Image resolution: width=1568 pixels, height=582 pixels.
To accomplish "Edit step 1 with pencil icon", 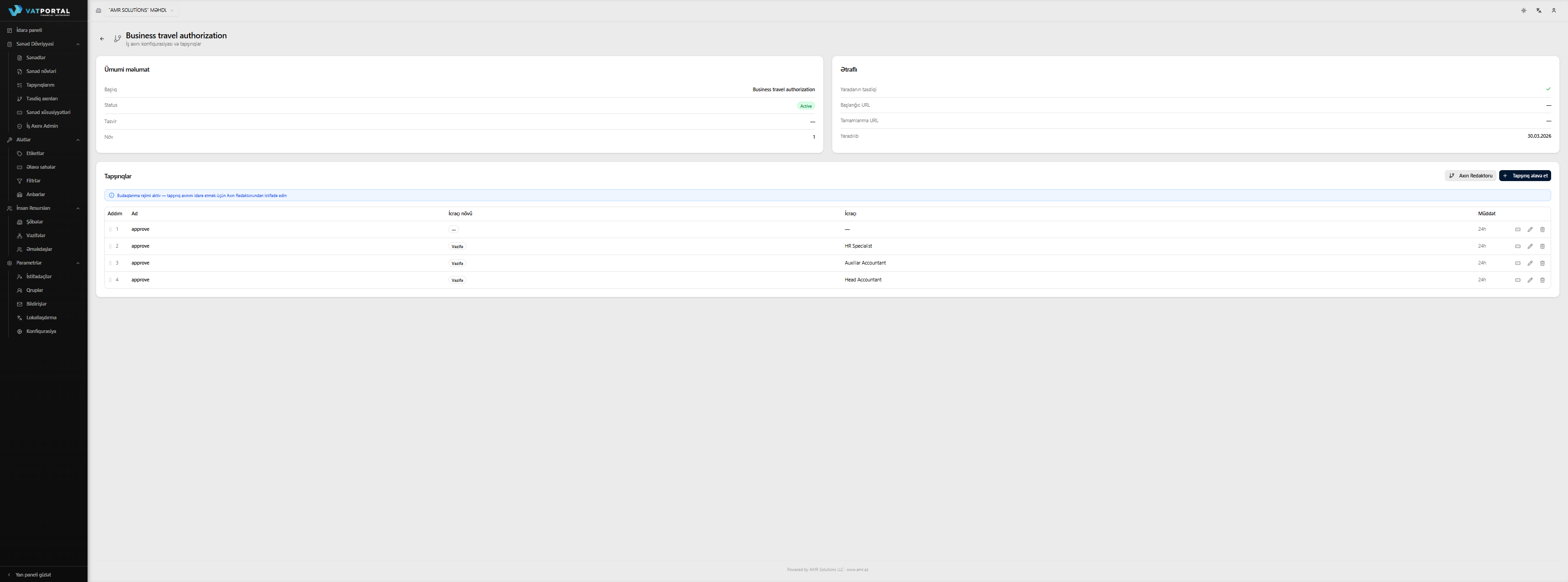I will (x=1530, y=229).
